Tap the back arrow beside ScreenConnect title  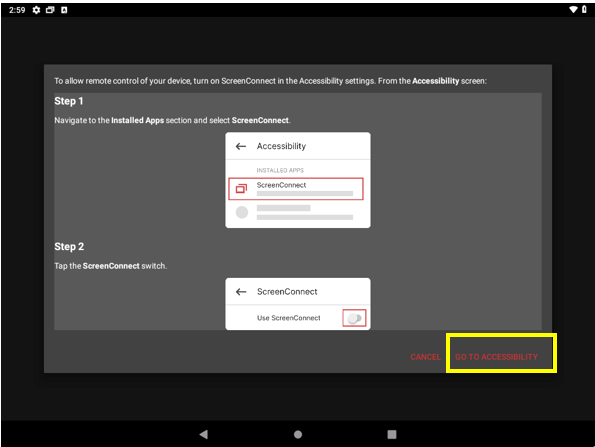(x=241, y=292)
